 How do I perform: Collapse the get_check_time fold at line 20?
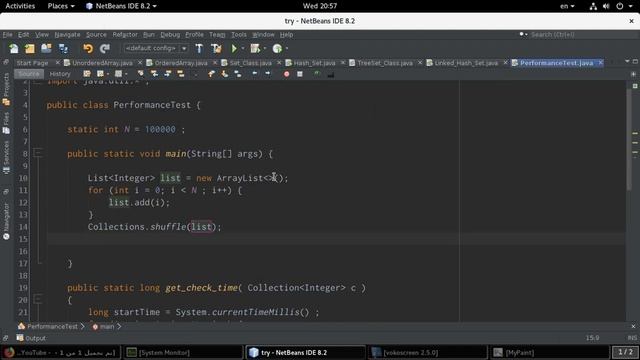click(38, 300)
